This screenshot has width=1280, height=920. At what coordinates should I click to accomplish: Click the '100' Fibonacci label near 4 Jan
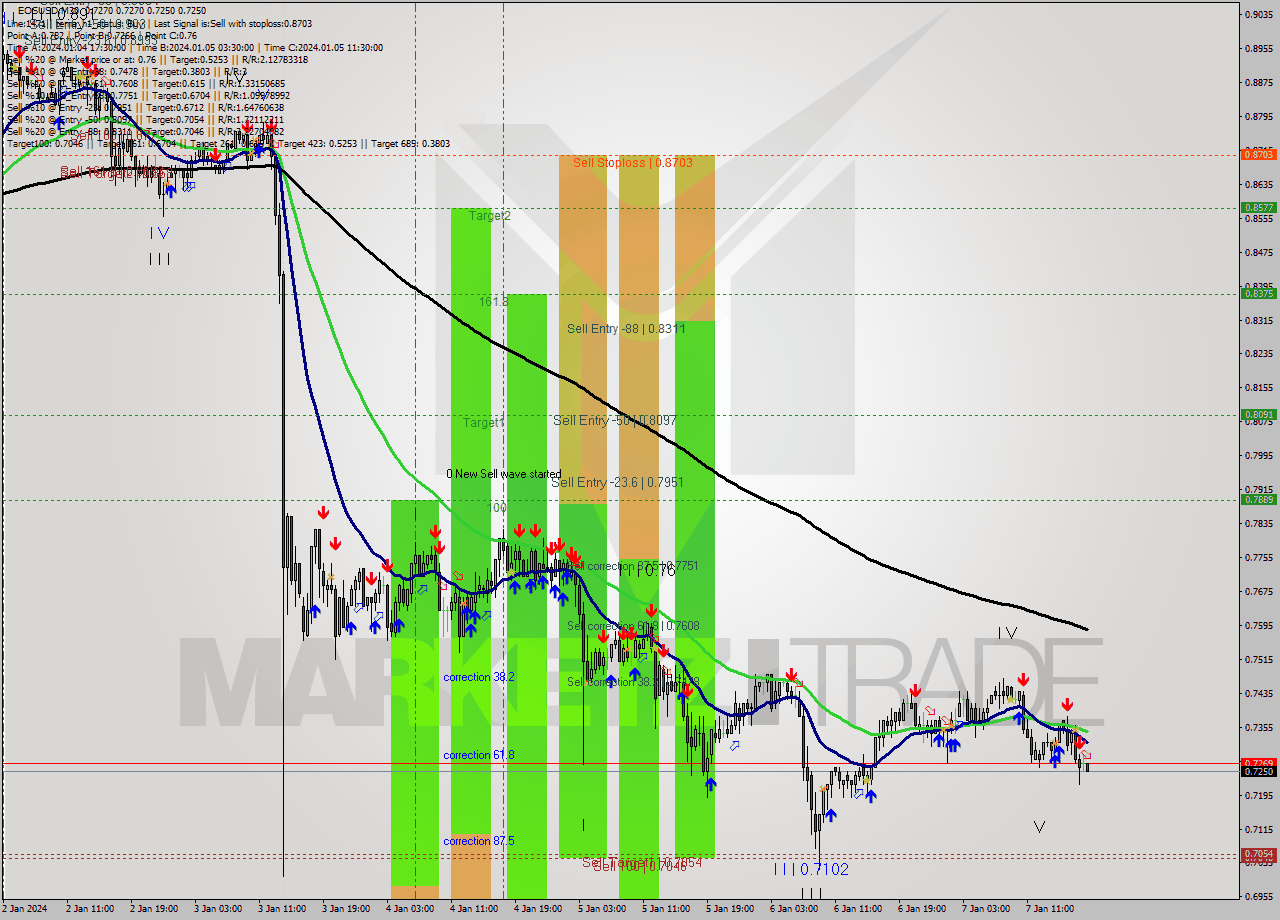(497, 508)
